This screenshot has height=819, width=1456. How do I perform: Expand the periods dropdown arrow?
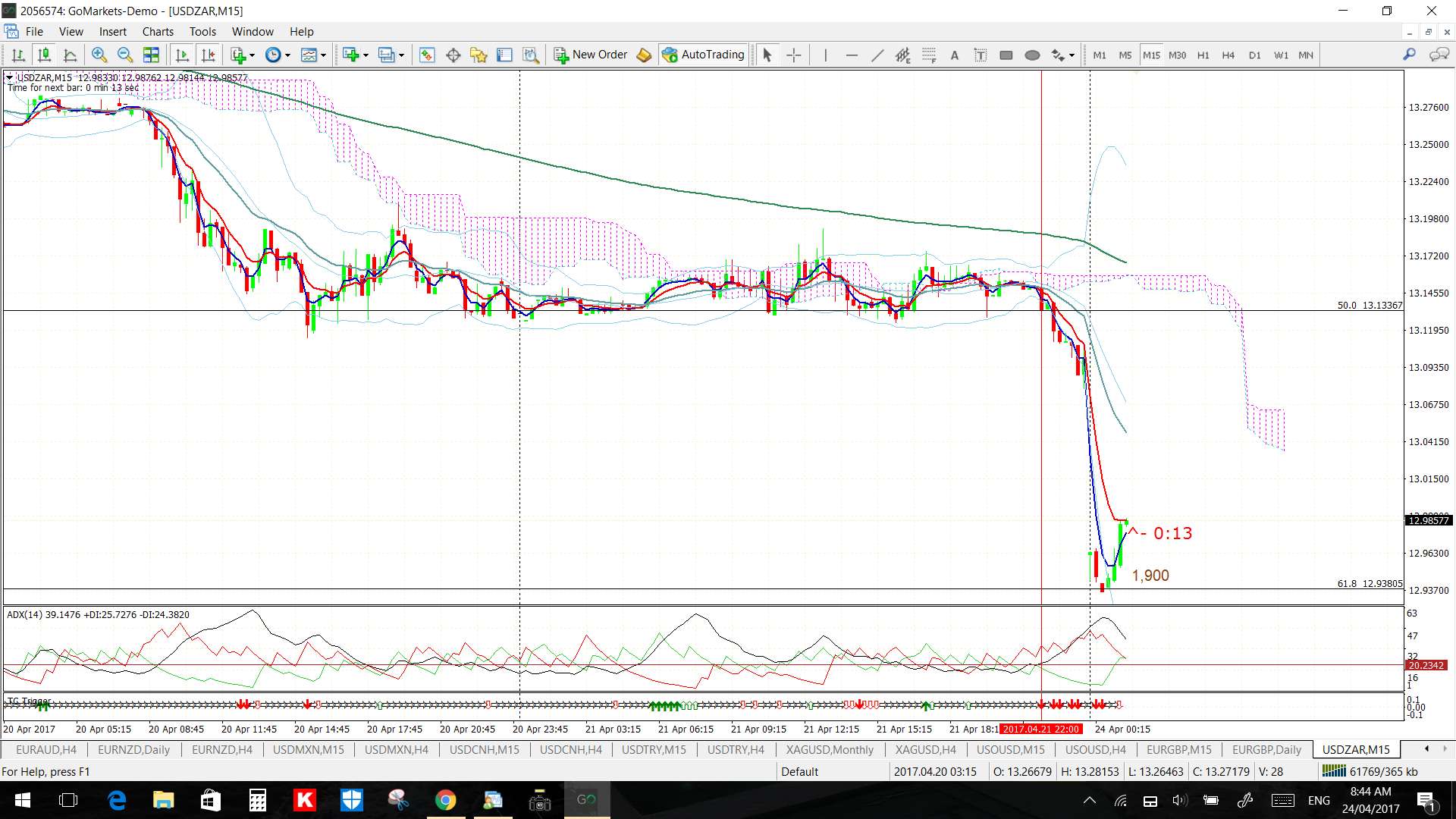pyautogui.click(x=287, y=55)
